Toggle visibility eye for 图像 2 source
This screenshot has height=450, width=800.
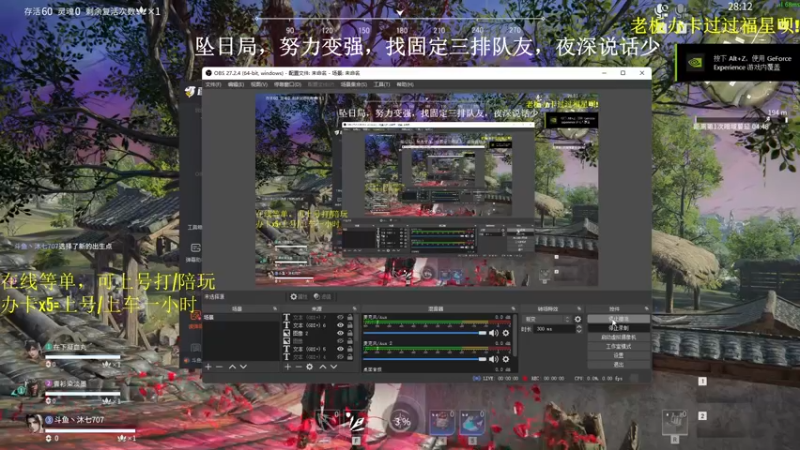click(x=340, y=333)
